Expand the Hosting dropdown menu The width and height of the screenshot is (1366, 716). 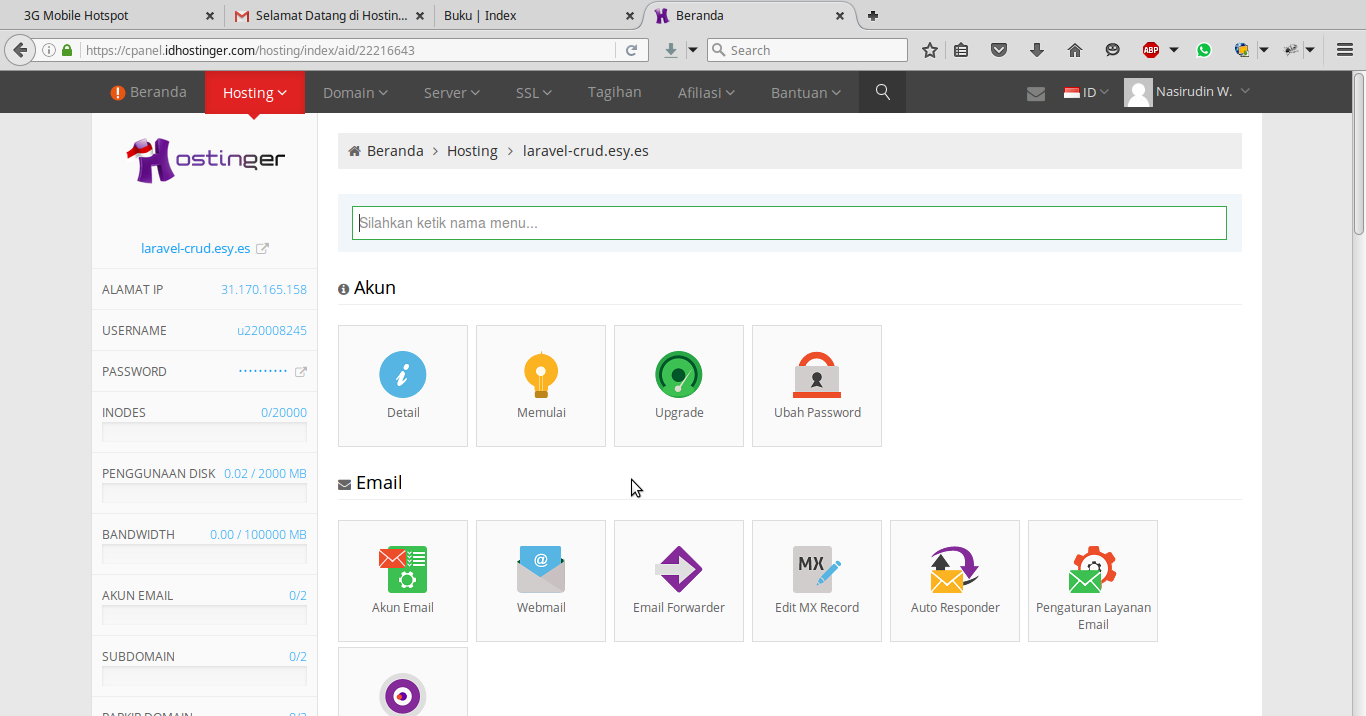tap(255, 92)
